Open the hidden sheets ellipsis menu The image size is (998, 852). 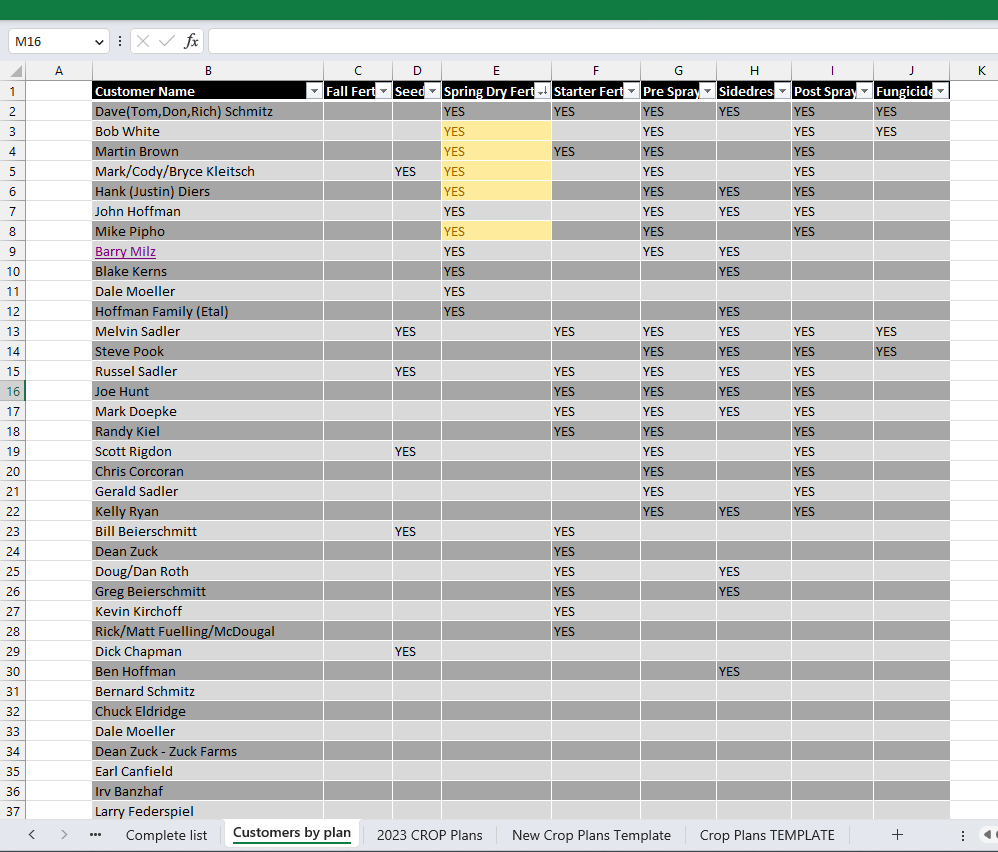coord(95,834)
